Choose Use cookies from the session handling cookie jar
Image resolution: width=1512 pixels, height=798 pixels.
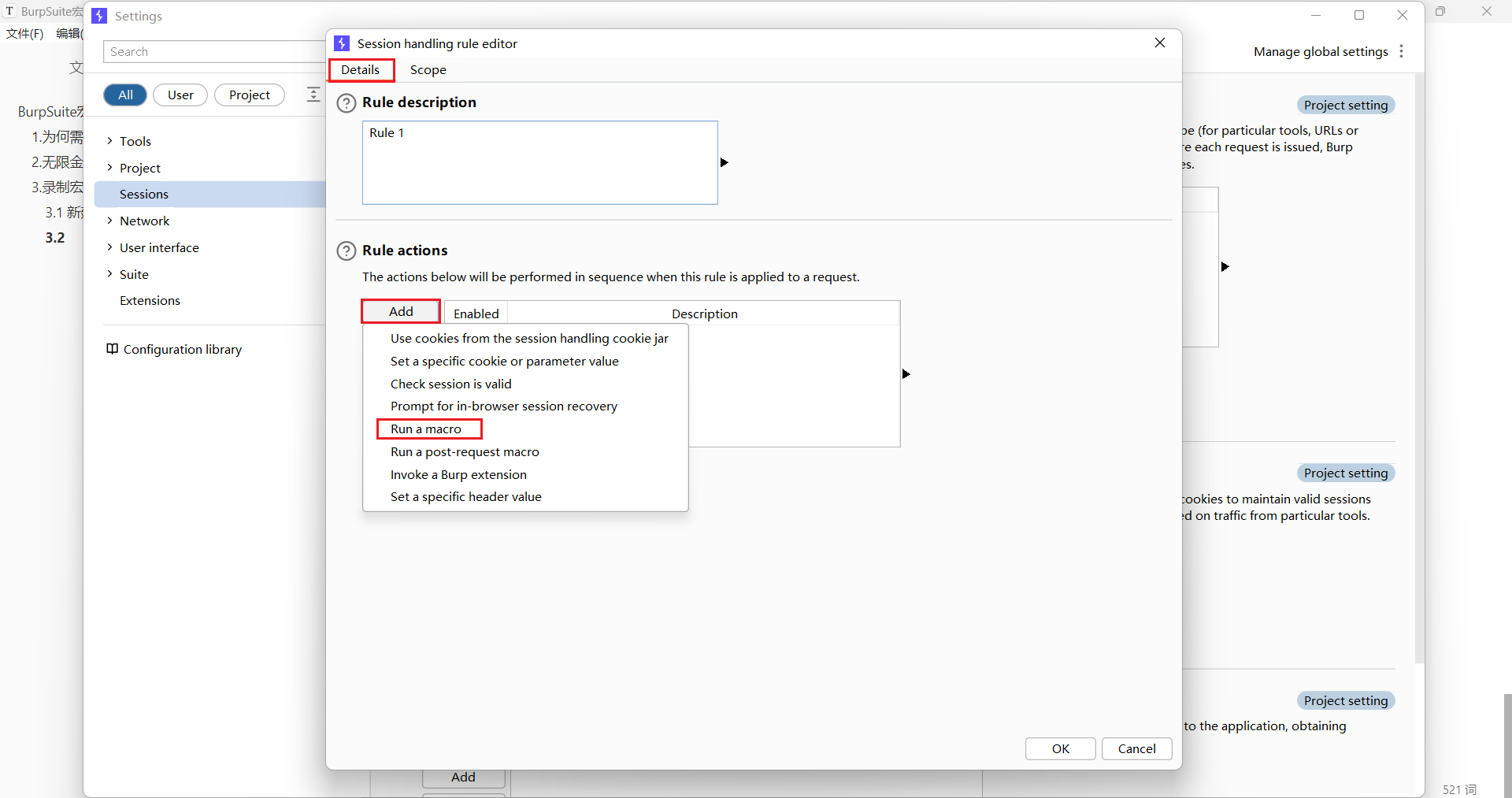click(x=525, y=339)
